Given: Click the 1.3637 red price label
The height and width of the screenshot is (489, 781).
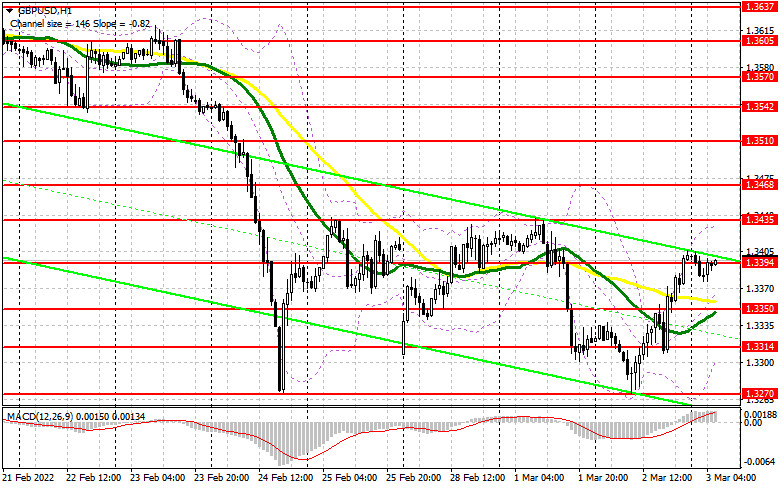Looking at the screenshot, I should point(759,6).
